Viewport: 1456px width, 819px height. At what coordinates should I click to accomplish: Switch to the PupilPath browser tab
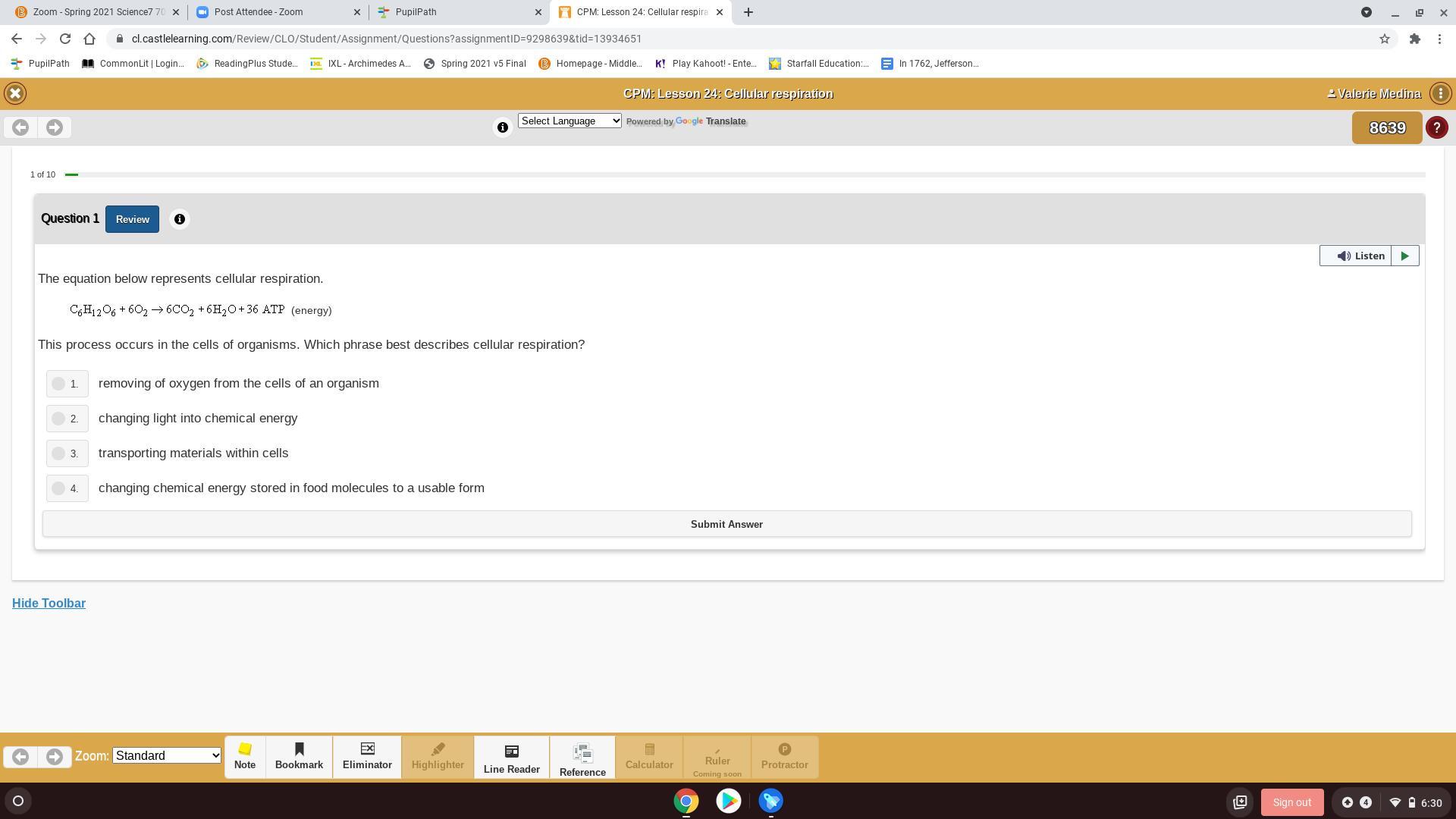[x=458, y=12]
